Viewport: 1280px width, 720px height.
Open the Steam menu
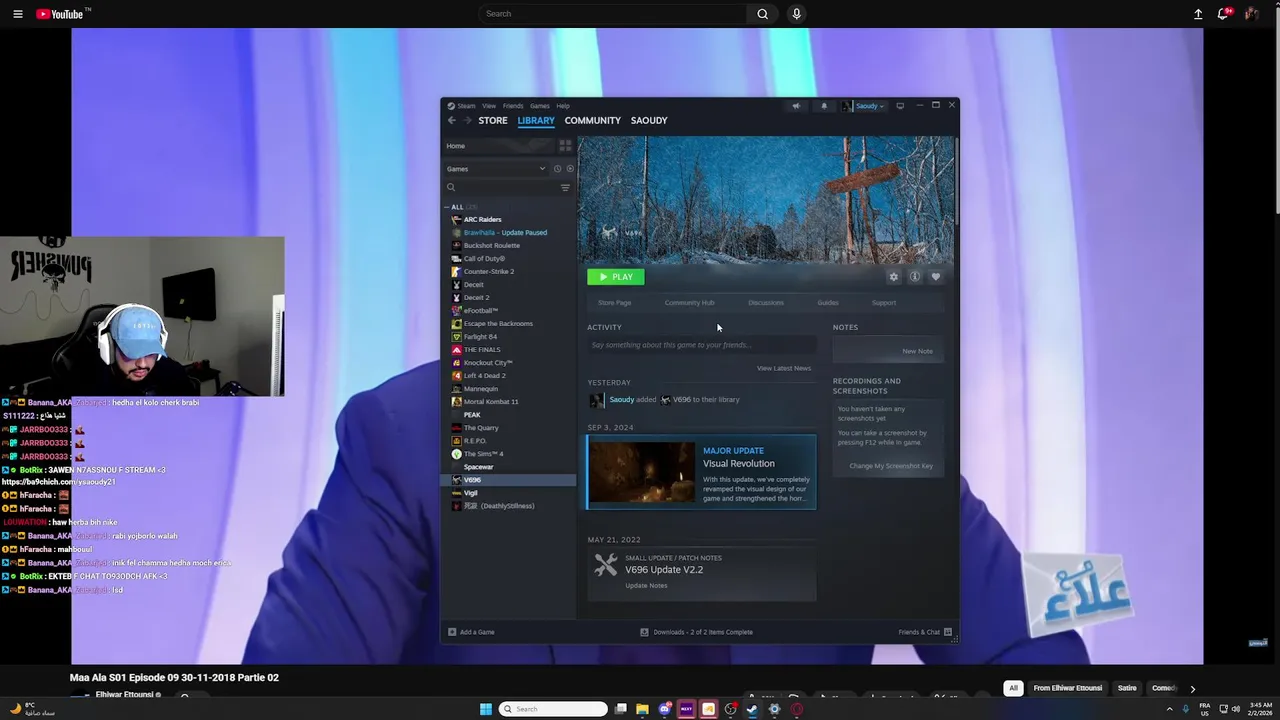[462, 106]
